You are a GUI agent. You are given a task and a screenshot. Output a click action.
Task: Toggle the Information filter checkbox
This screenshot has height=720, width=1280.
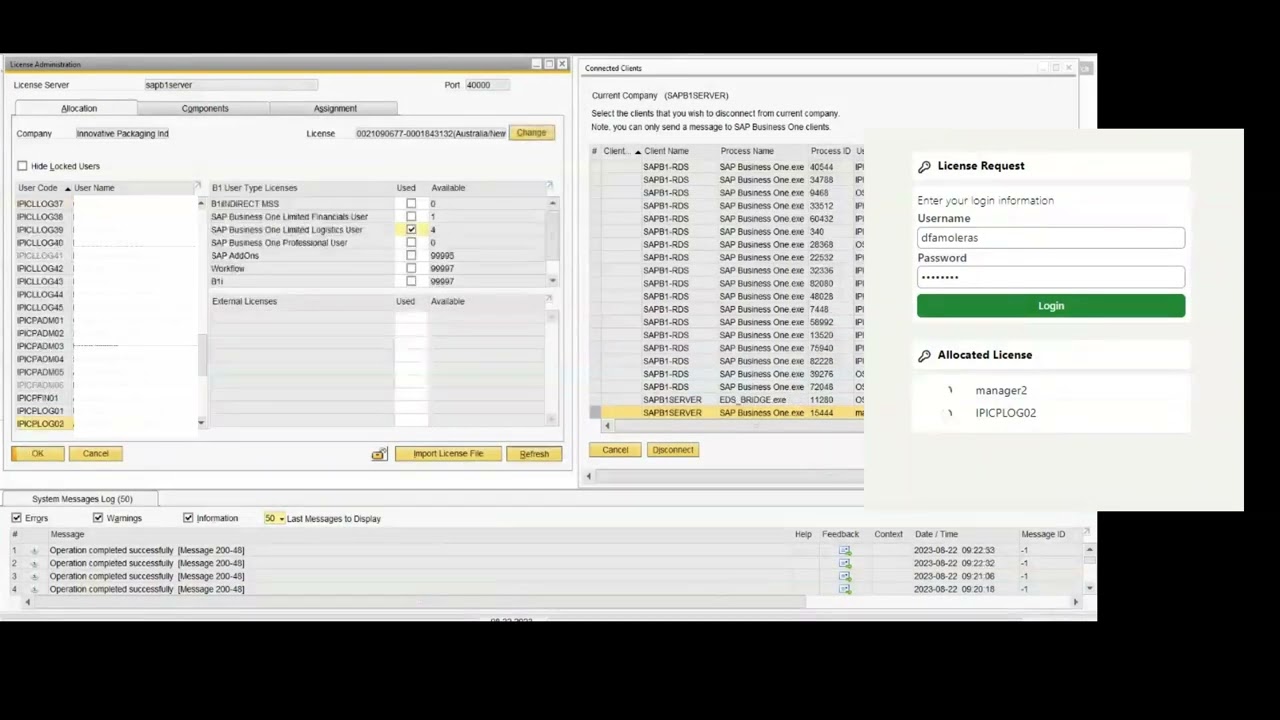[x=188, y=518]
